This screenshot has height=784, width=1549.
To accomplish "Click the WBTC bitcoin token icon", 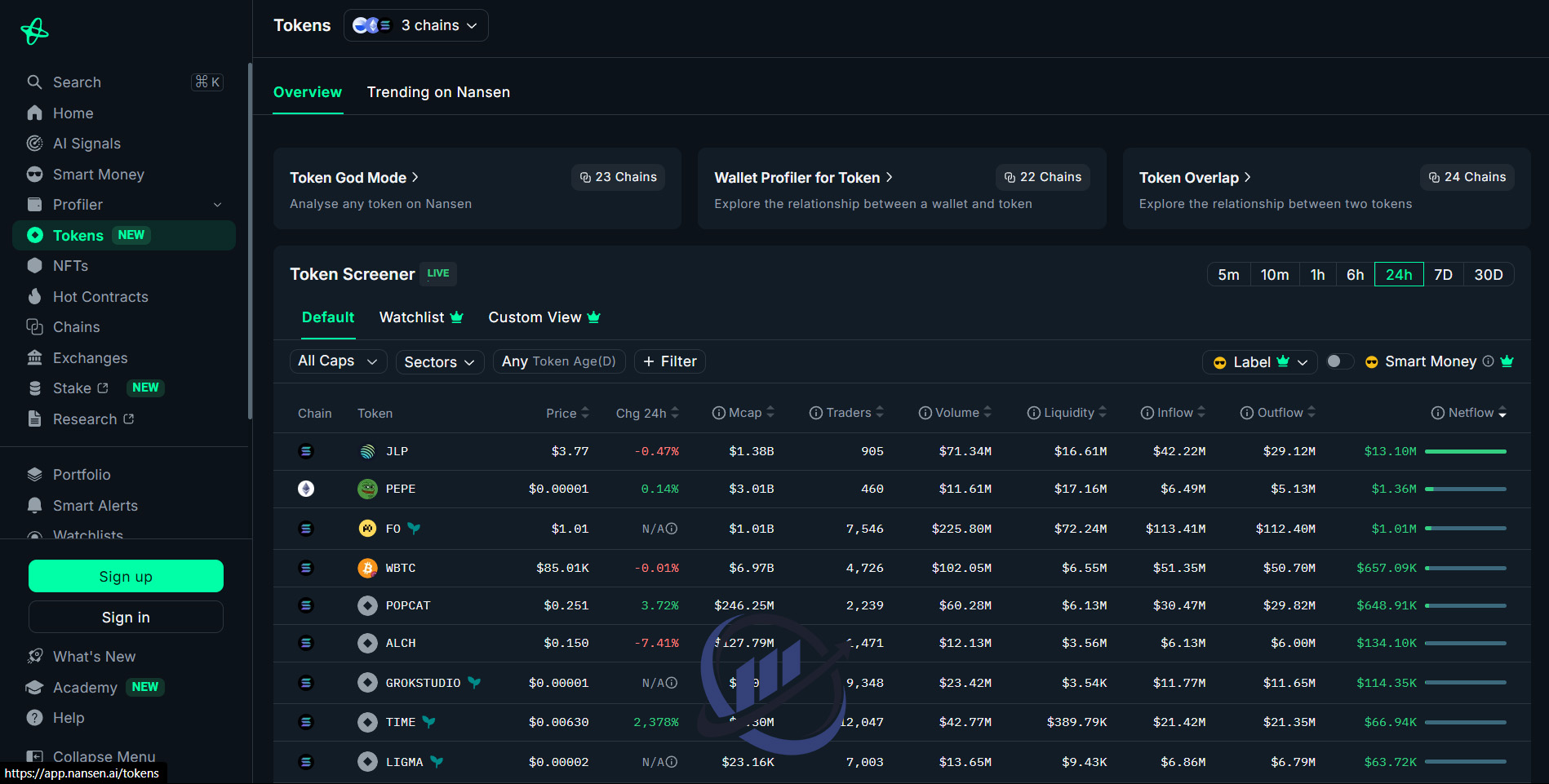I will tap(367, 568).
